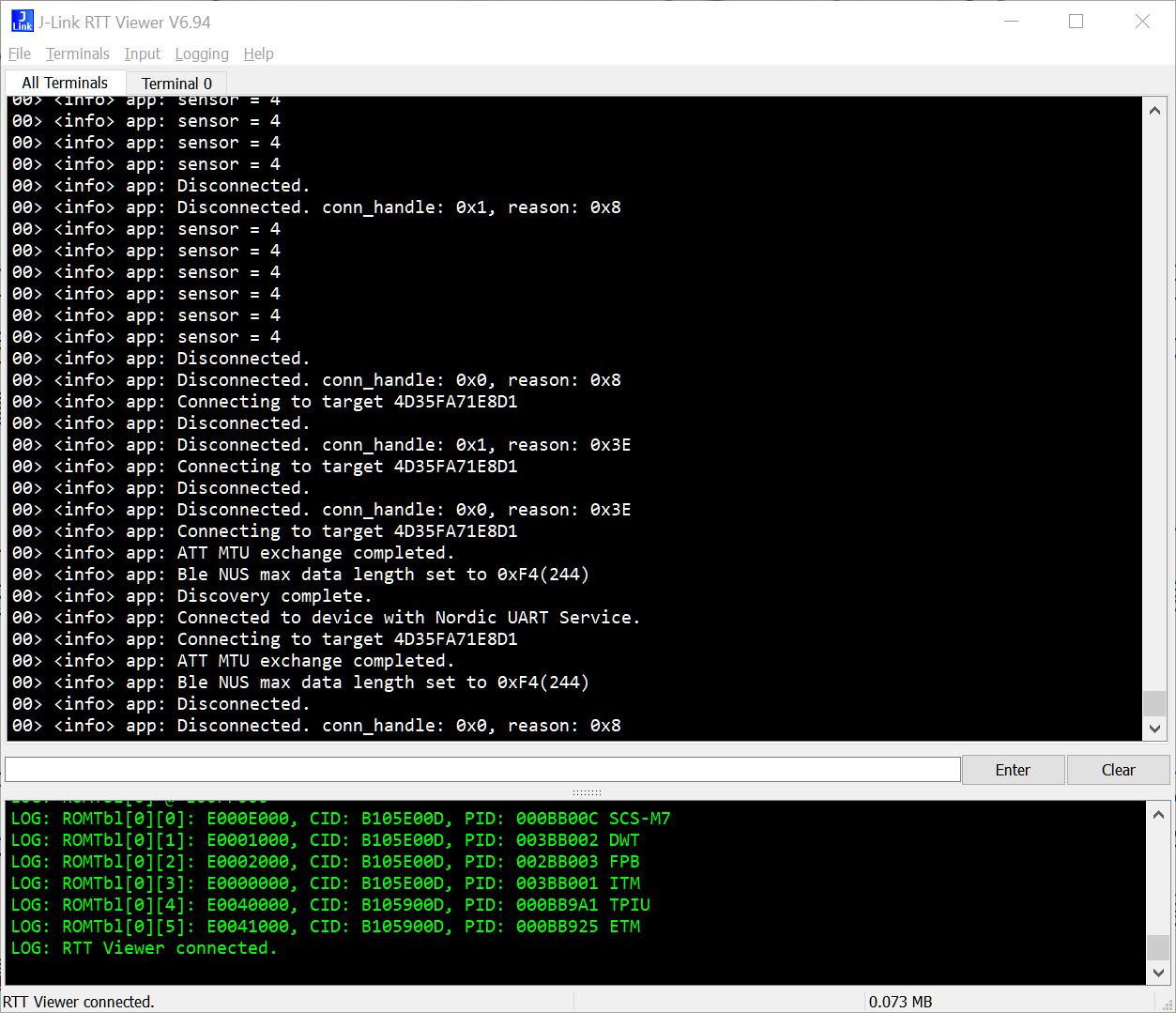Screen dimensions: 1176x1013
Task: Click the terminal output scroll up arrow
Action: (1154, 111)
